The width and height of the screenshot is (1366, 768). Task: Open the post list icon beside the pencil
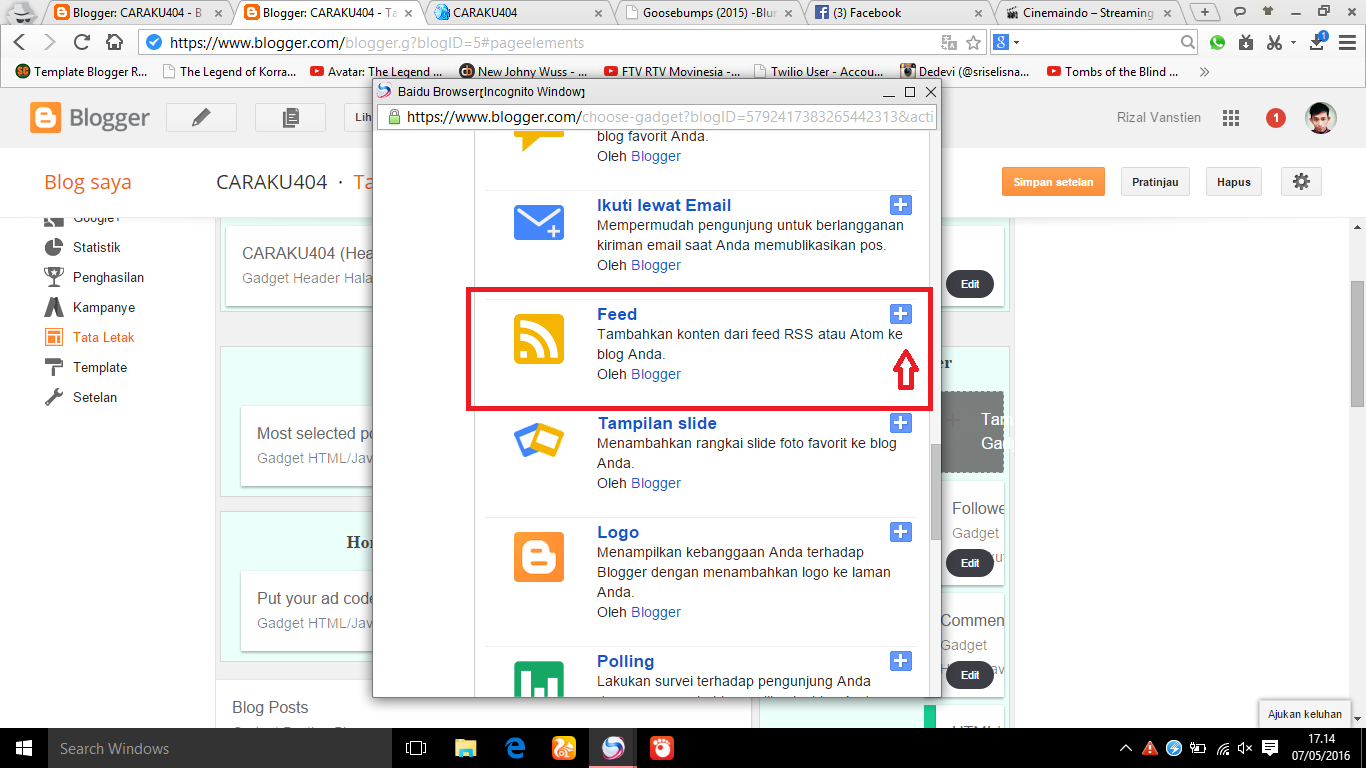289,117
